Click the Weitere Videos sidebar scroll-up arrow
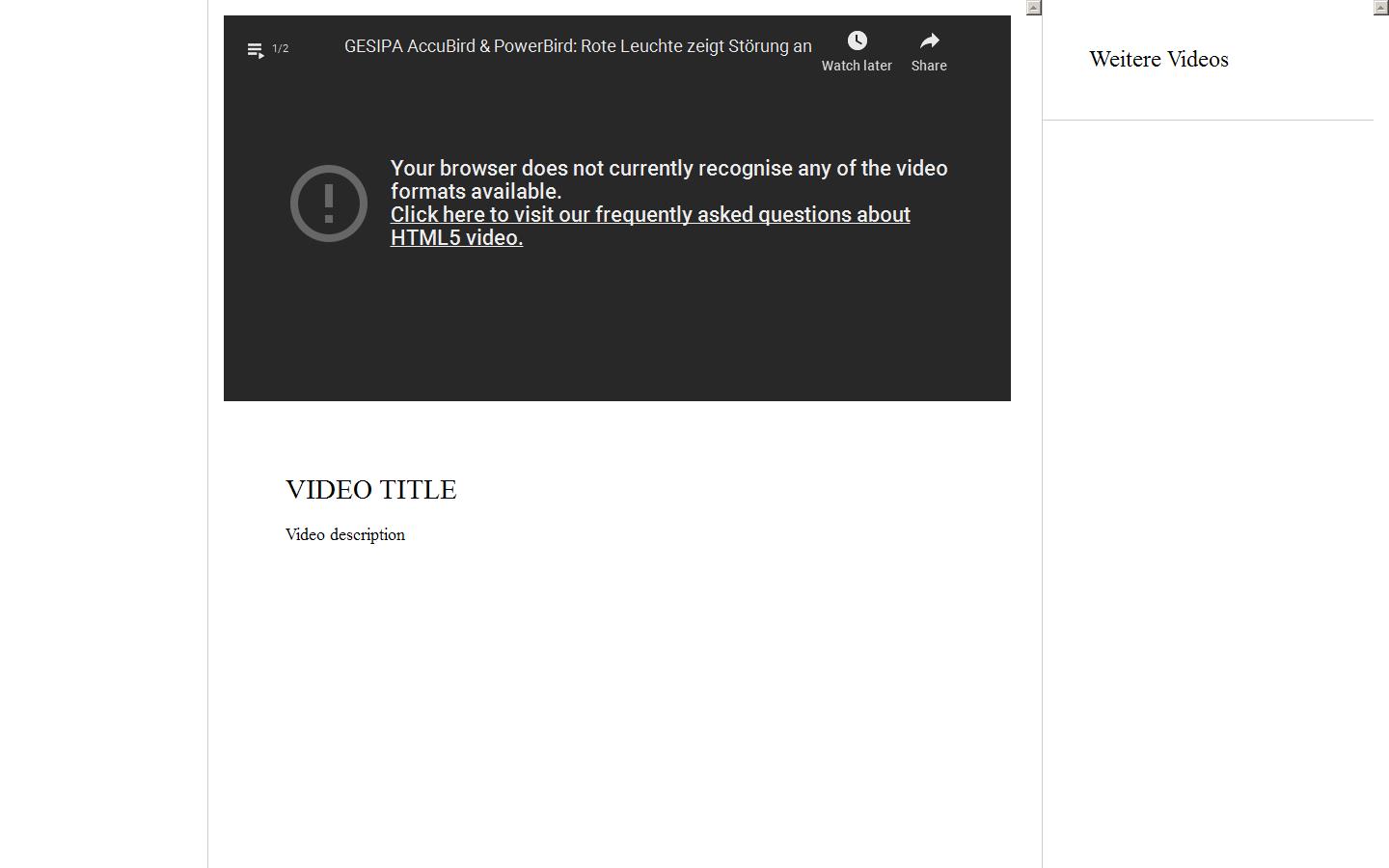The image size is (1389, 868). click(x=1380, y=8)
